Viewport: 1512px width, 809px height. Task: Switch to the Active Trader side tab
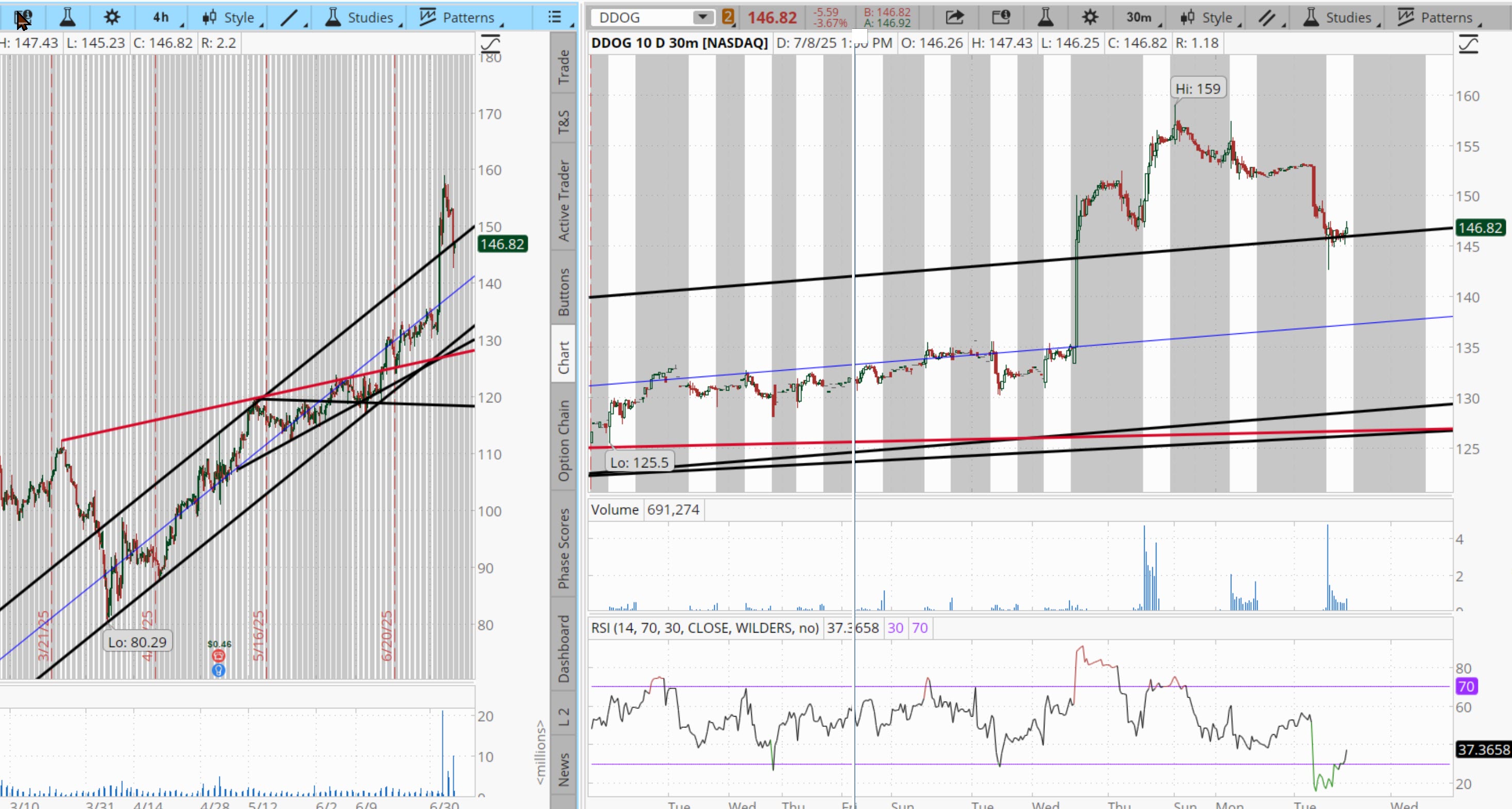[x=564, y=201]
